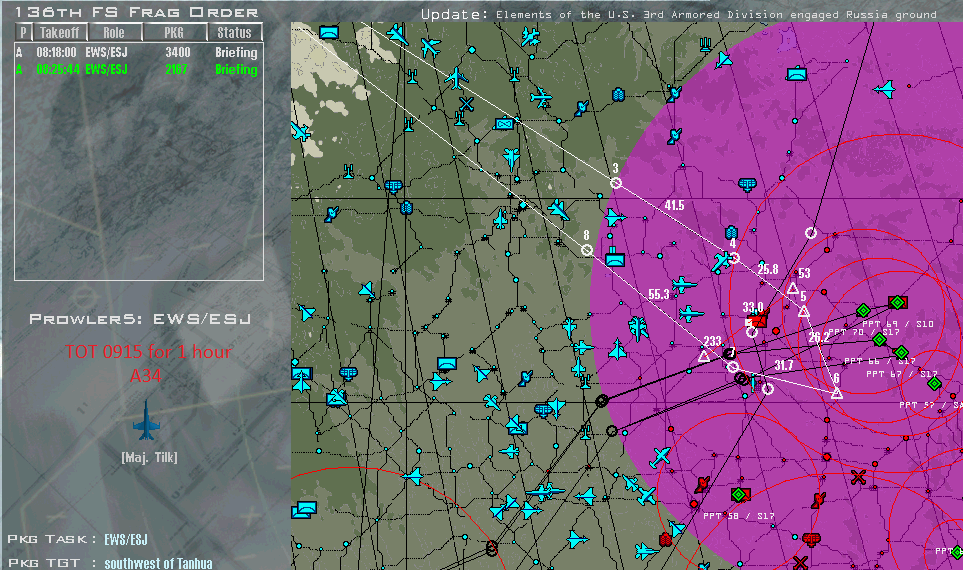Click the PPT 69 / S10 label

pyautogui.click(x=897, y=324)
